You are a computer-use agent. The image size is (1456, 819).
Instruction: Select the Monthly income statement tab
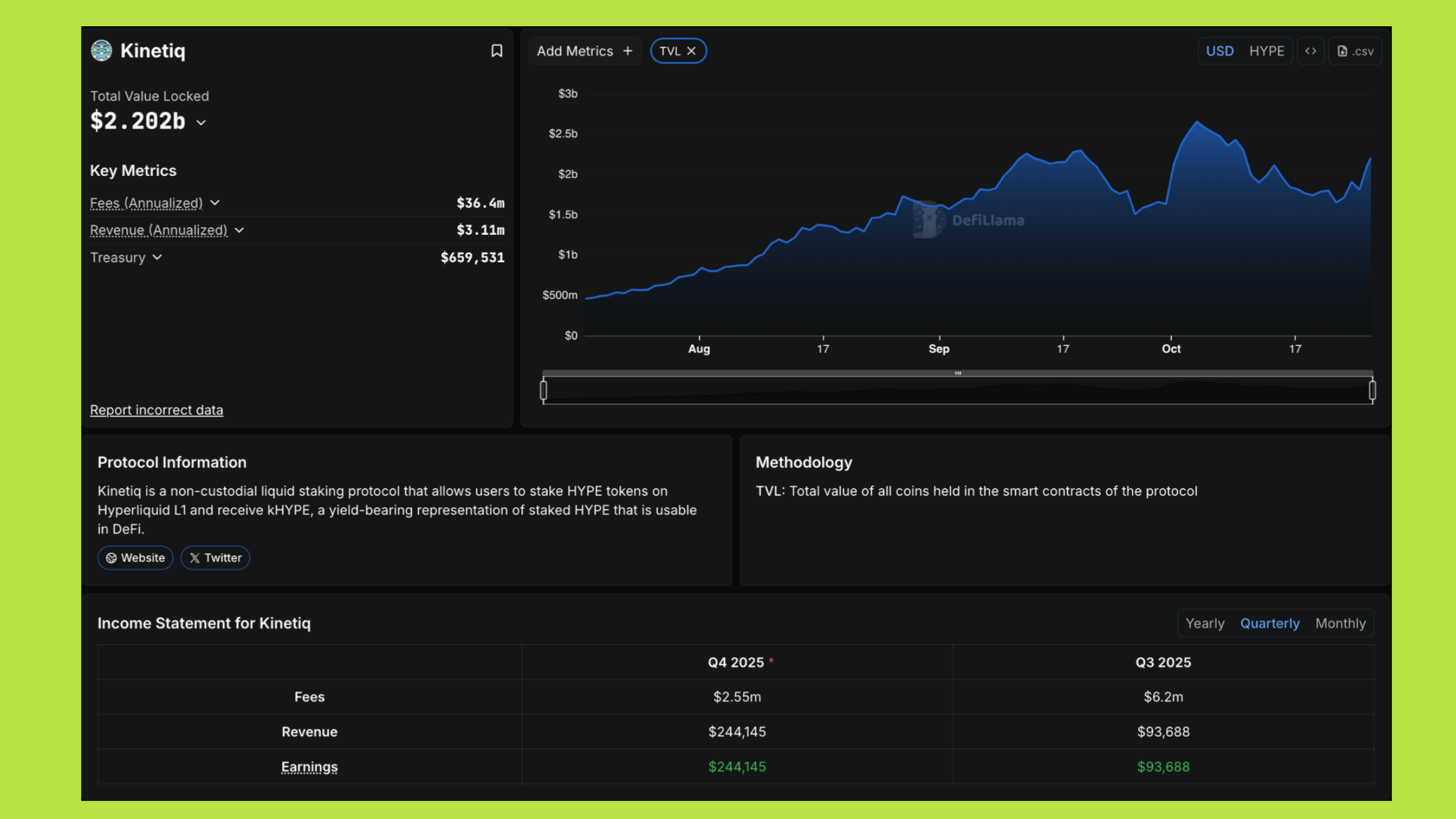click(1340, 623)
